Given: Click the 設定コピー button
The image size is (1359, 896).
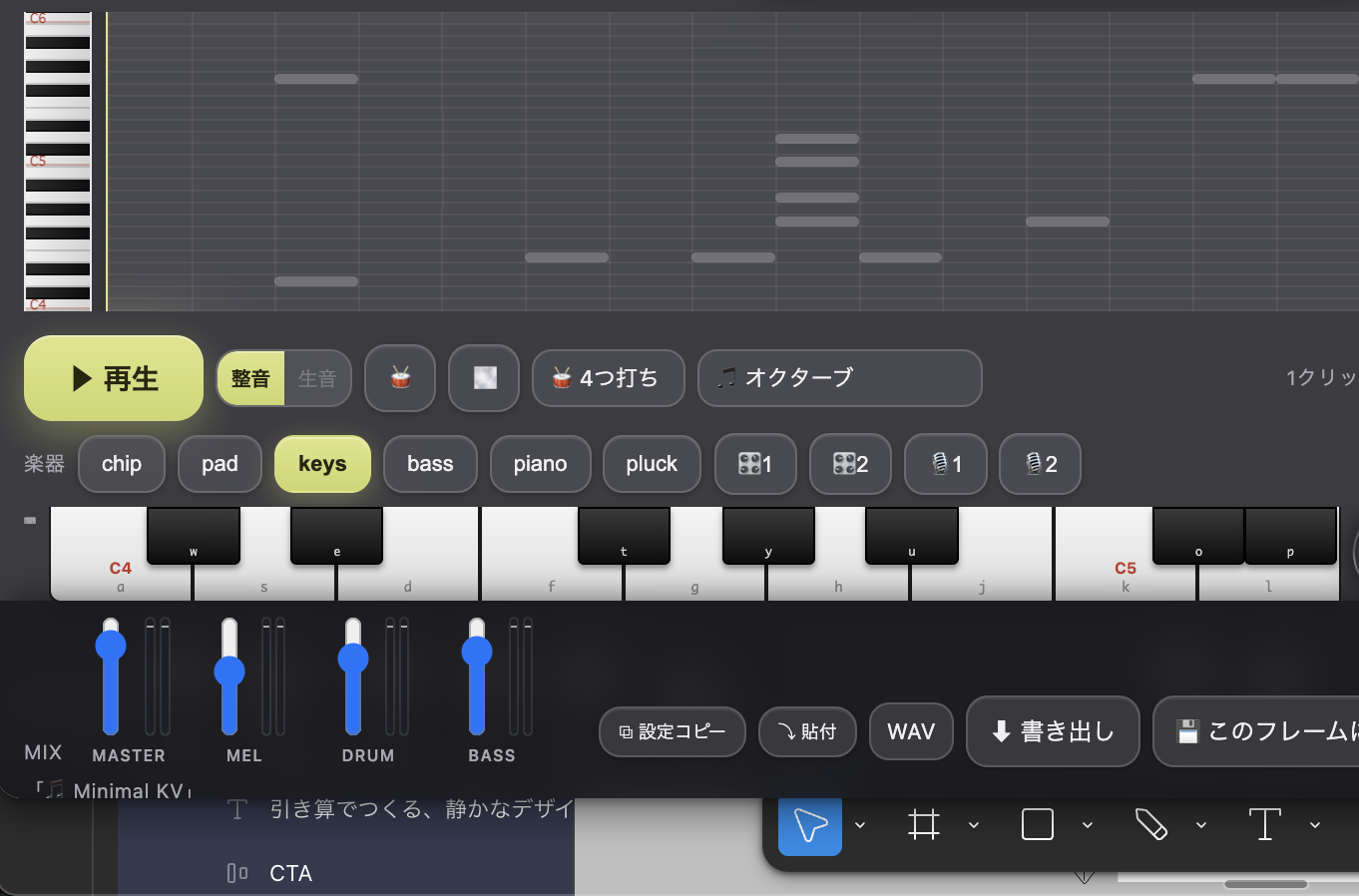Looking at the screenshot, I should point(673,731).
